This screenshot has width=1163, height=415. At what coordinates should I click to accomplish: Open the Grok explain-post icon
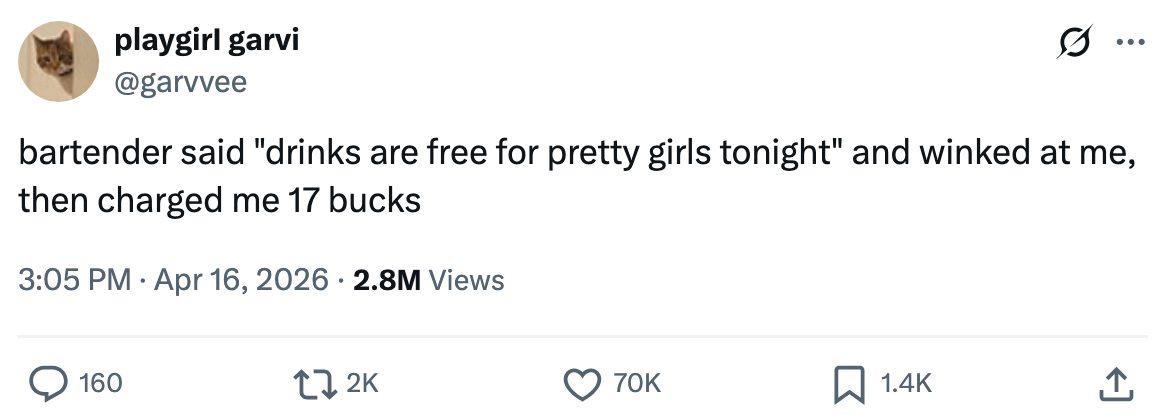coord(1078,43)
